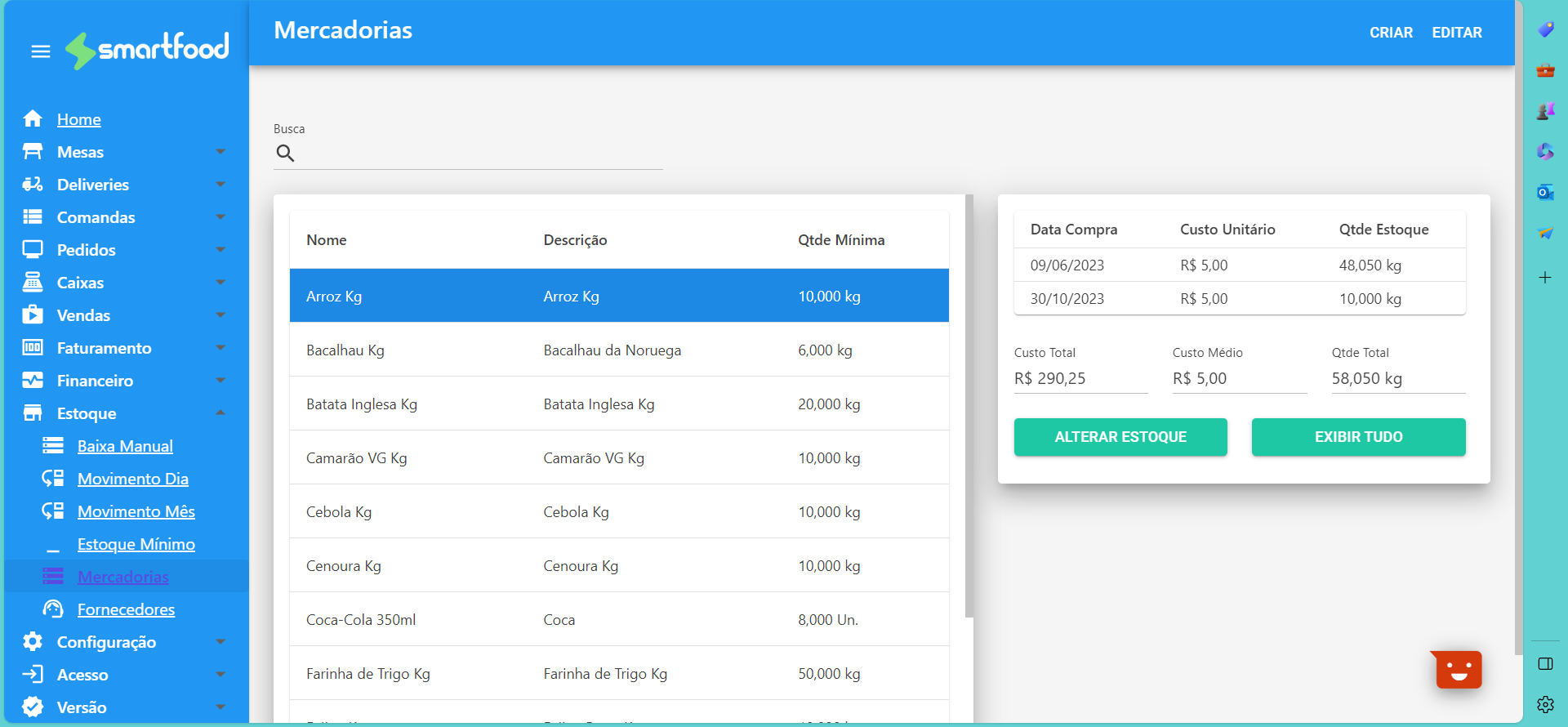This screenshot has height=727, width=1568.
Task: Expand the Vendas dropdown arrow
Action: click(x=220, y=315)
